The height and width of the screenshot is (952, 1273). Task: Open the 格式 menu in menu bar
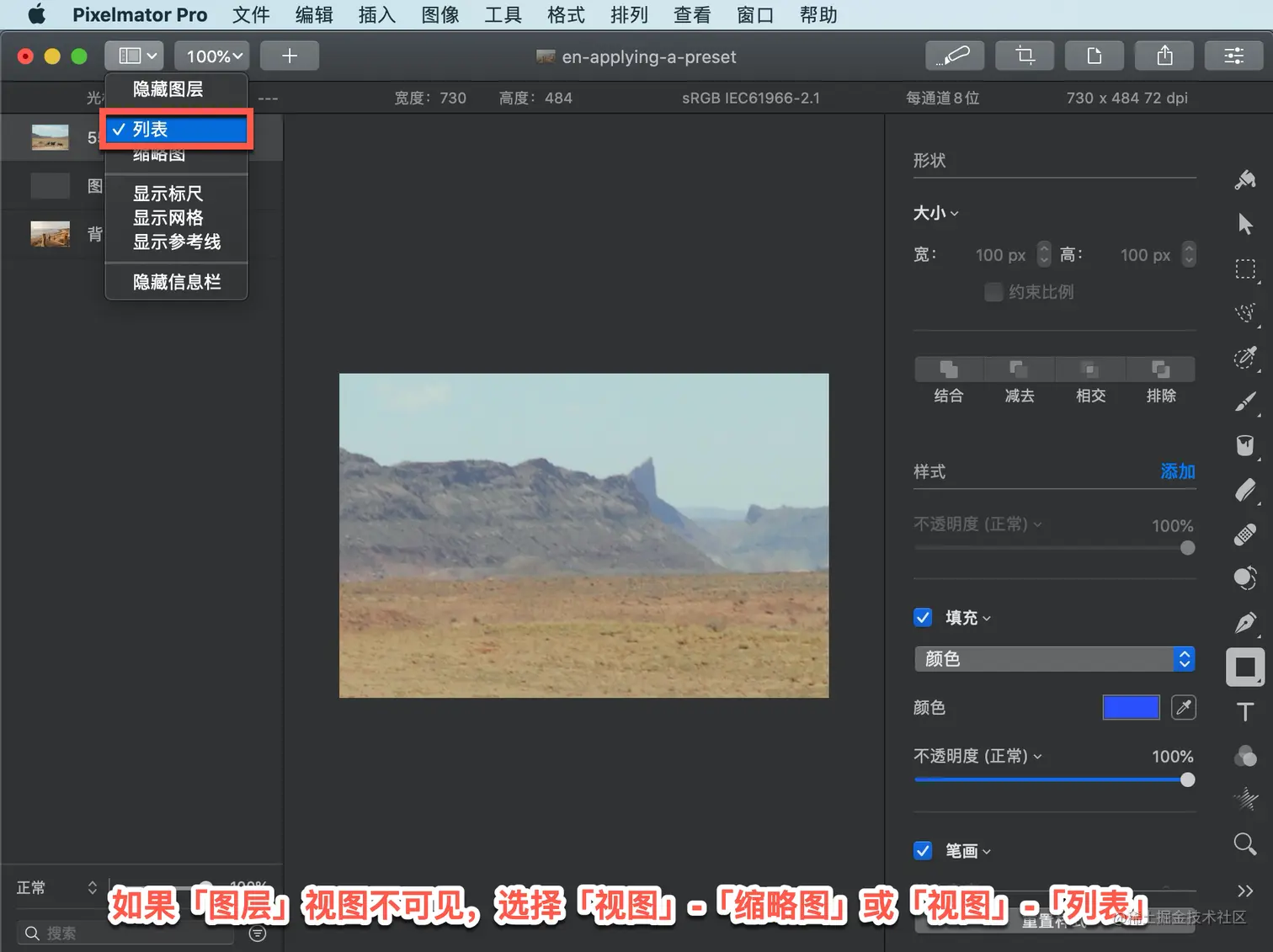566,14
